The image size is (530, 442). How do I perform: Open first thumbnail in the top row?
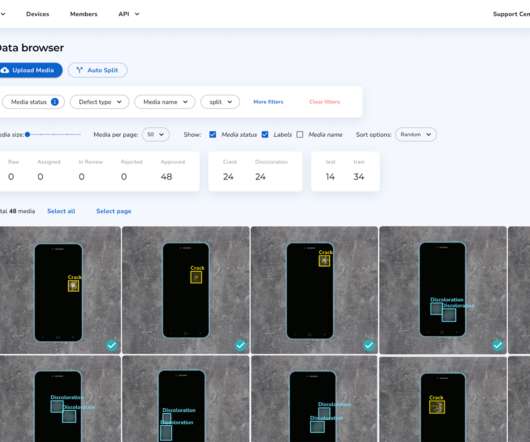pos(60,290)
